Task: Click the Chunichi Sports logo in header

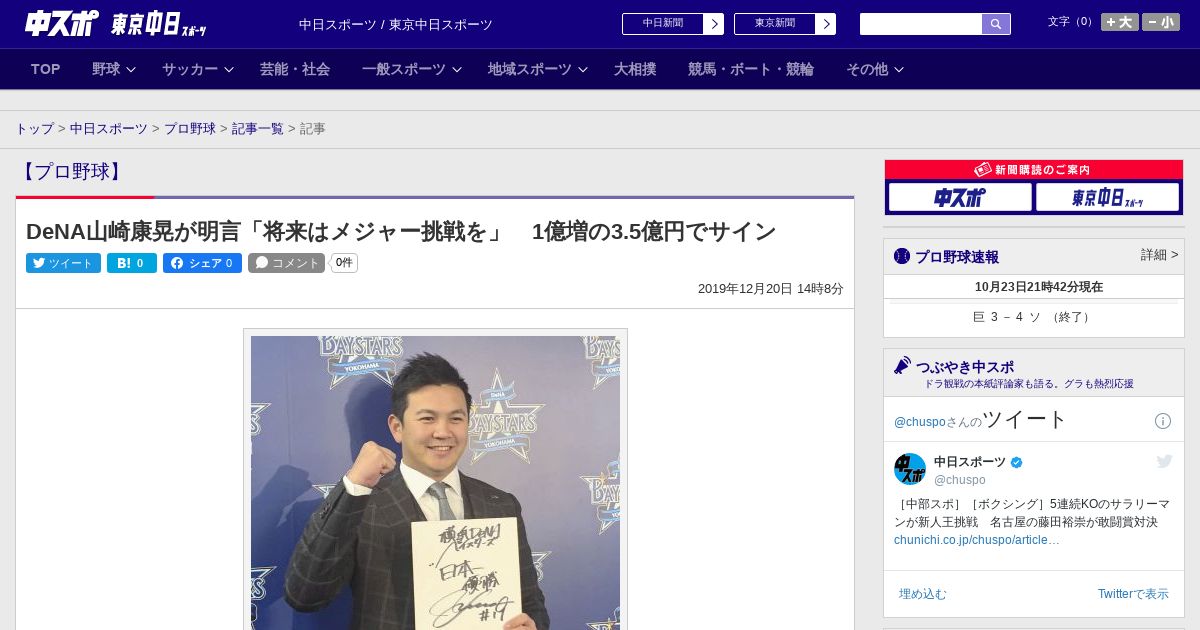Action: pos(61,23)
